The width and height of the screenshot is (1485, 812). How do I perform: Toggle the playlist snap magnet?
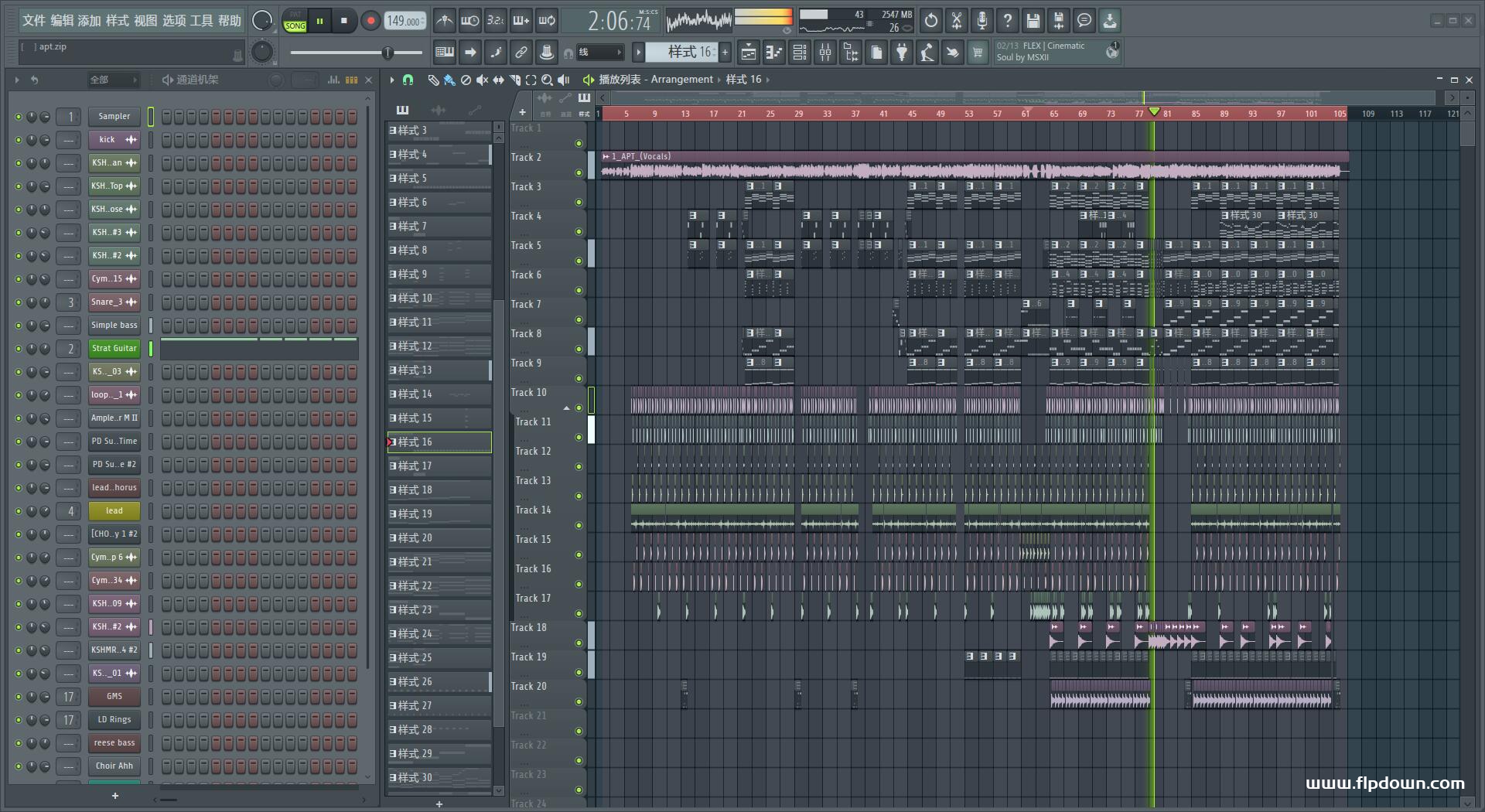(408, 80)
